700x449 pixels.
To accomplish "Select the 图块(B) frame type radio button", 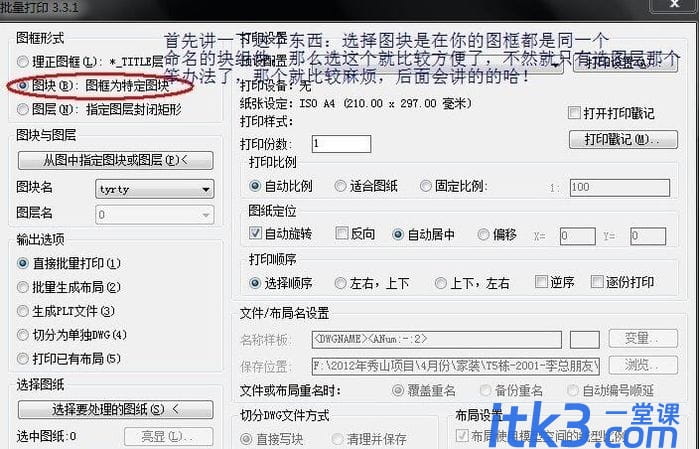I will pyautogui.click(x=23, y=85).
